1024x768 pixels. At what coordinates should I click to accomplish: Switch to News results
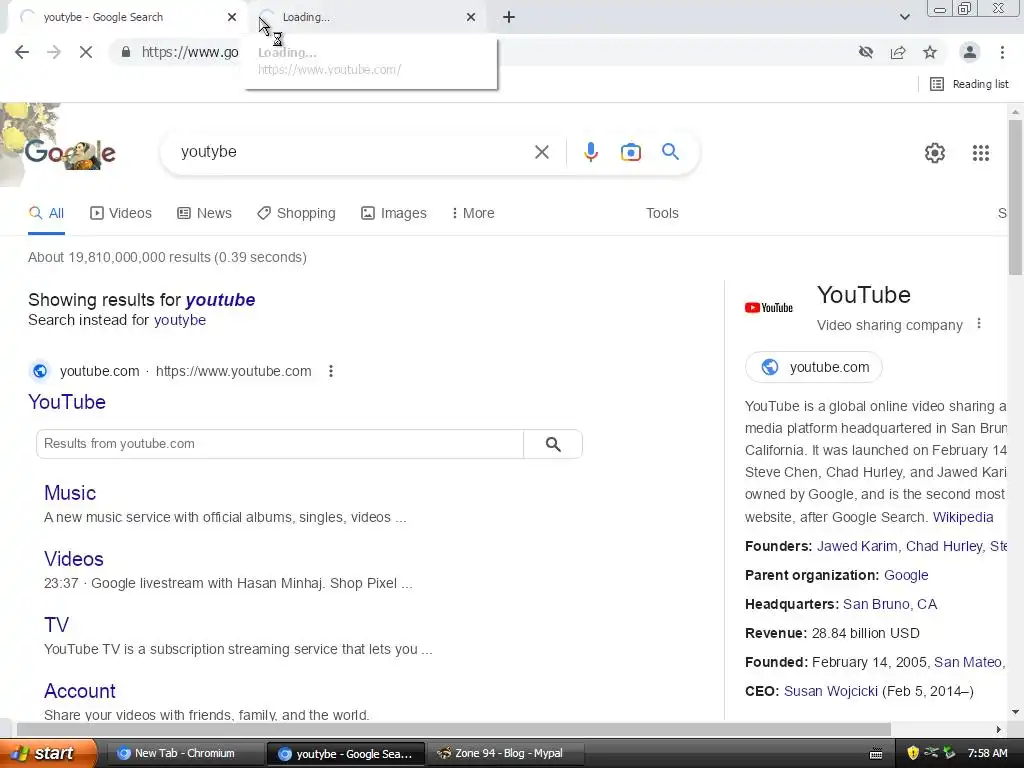point(204,214)
